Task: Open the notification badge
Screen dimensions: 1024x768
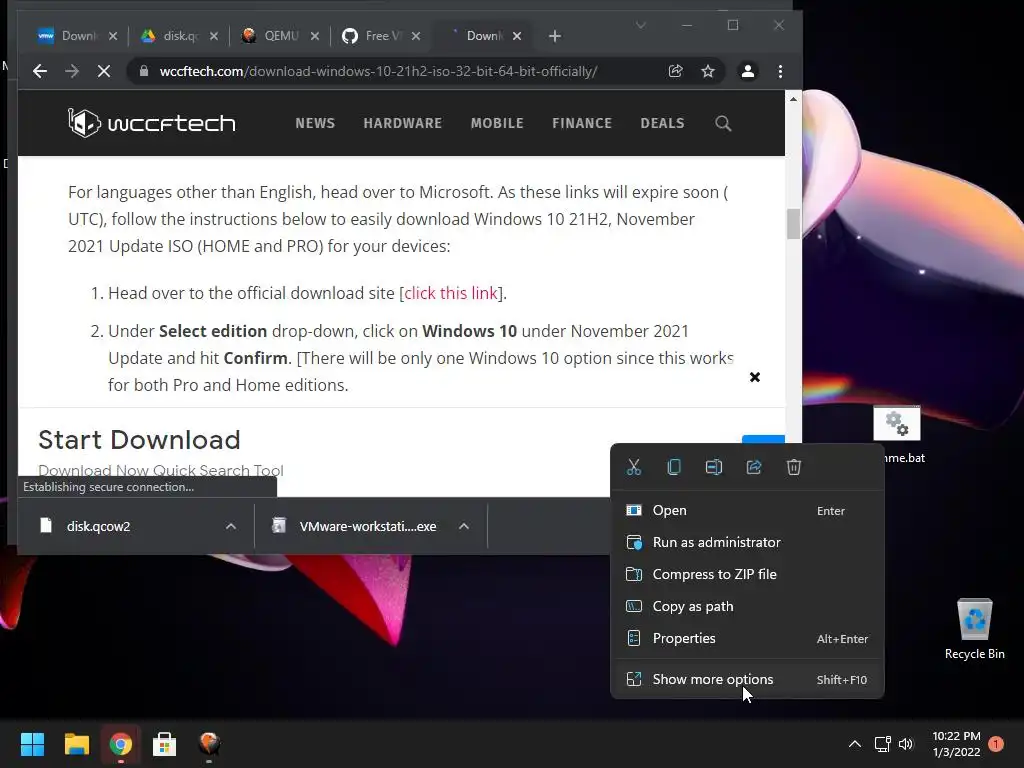Action: click(x=996, y=744)
